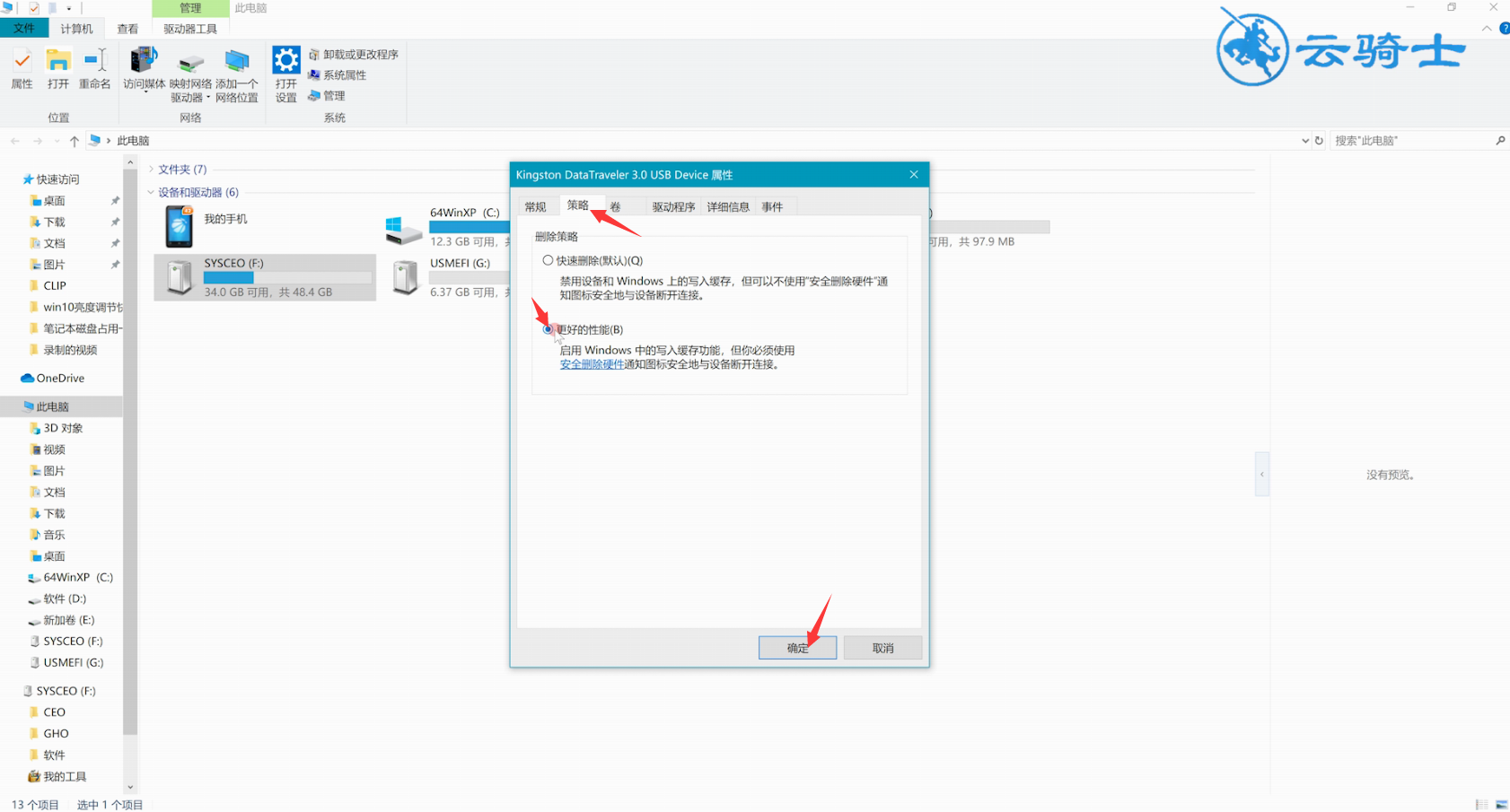The height and width of the screenshot is (812, 1510).
Task: Collapse the Devices and drives (6) group
Action: 151,193
